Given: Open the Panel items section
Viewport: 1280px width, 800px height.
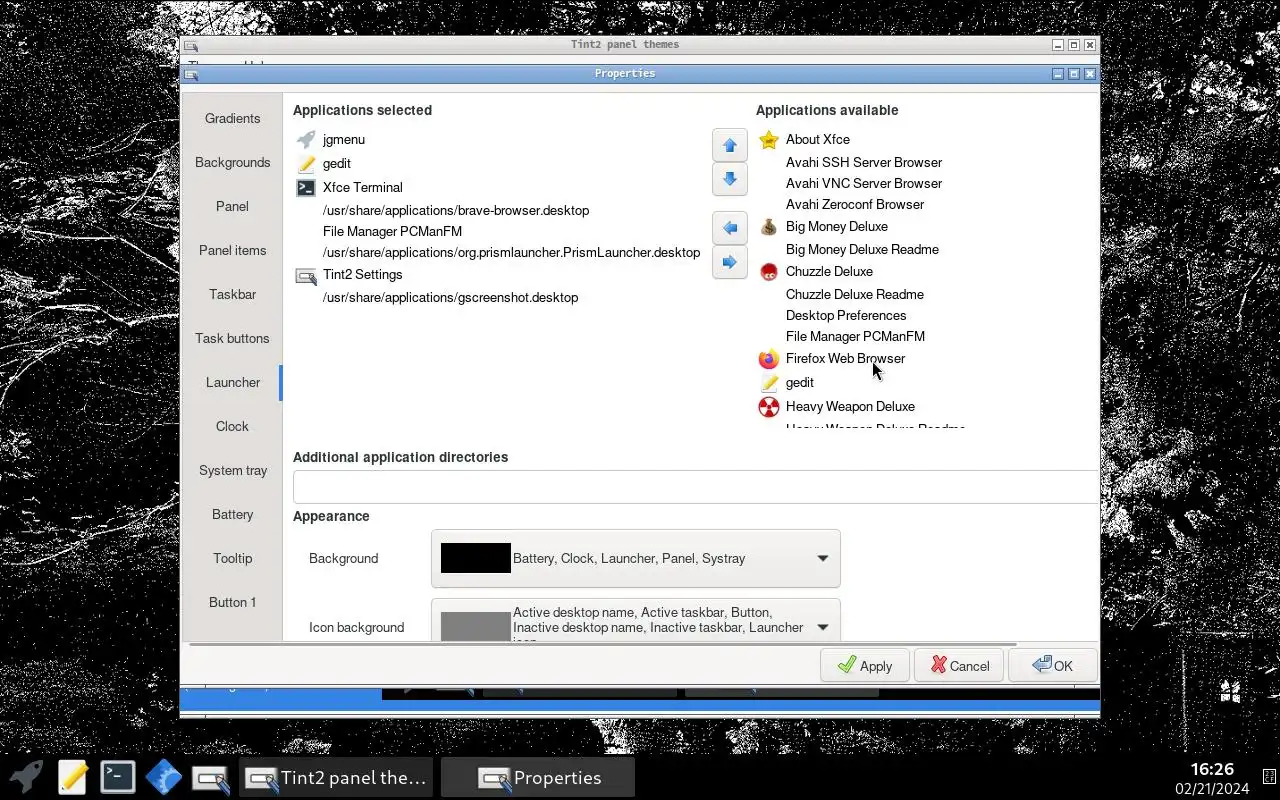Looking at the screenshot, I should coord(232,251).
